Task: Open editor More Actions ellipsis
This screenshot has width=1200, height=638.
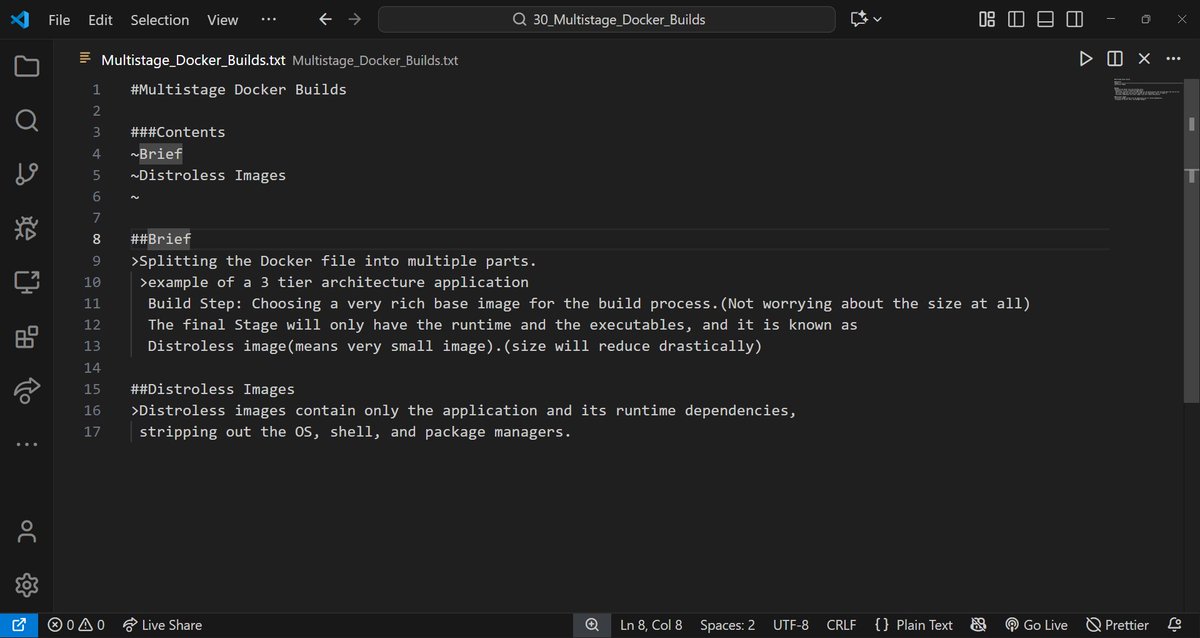Action: click(1174, 60)
